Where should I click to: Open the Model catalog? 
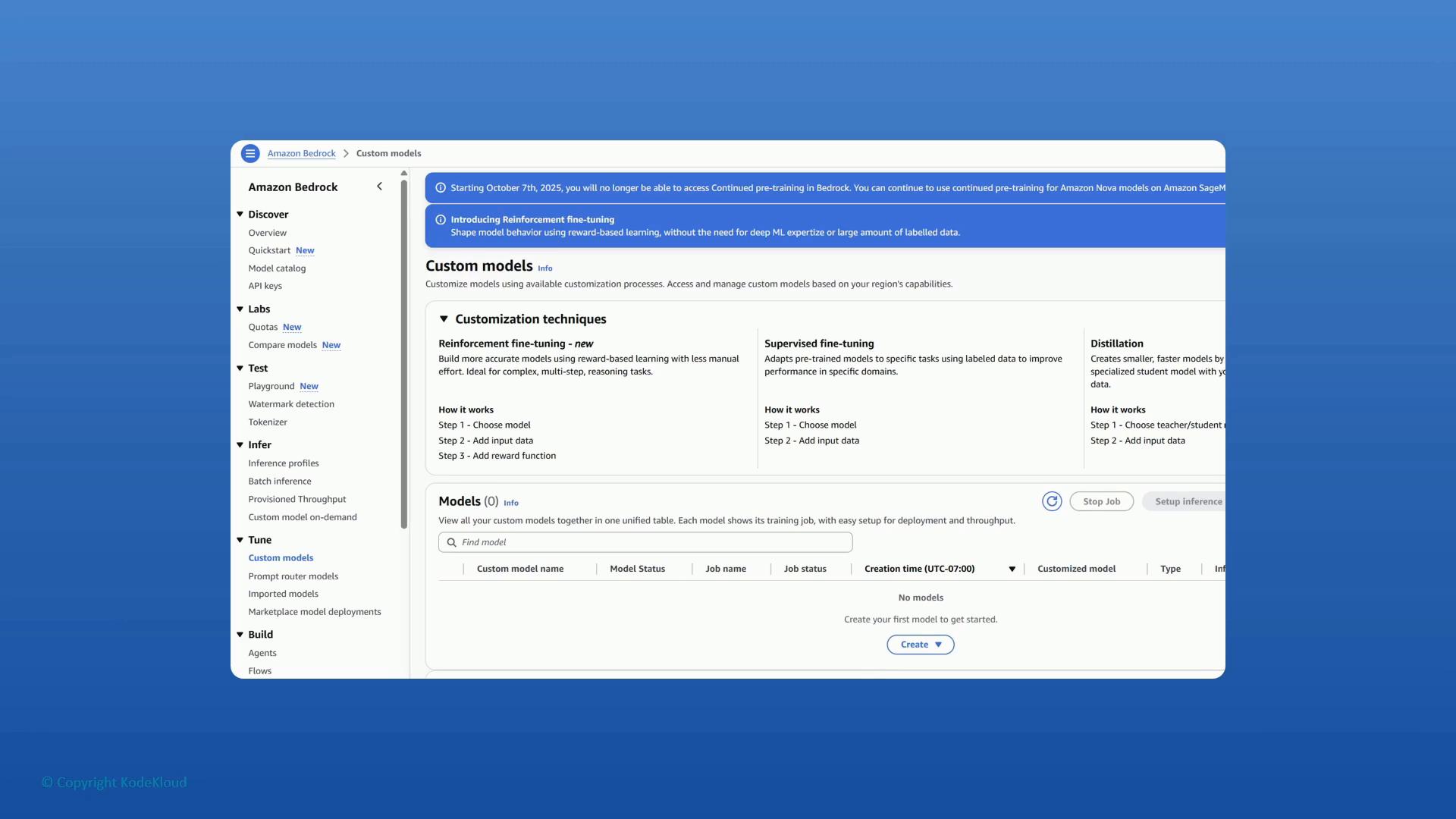[x=277, y=268]
